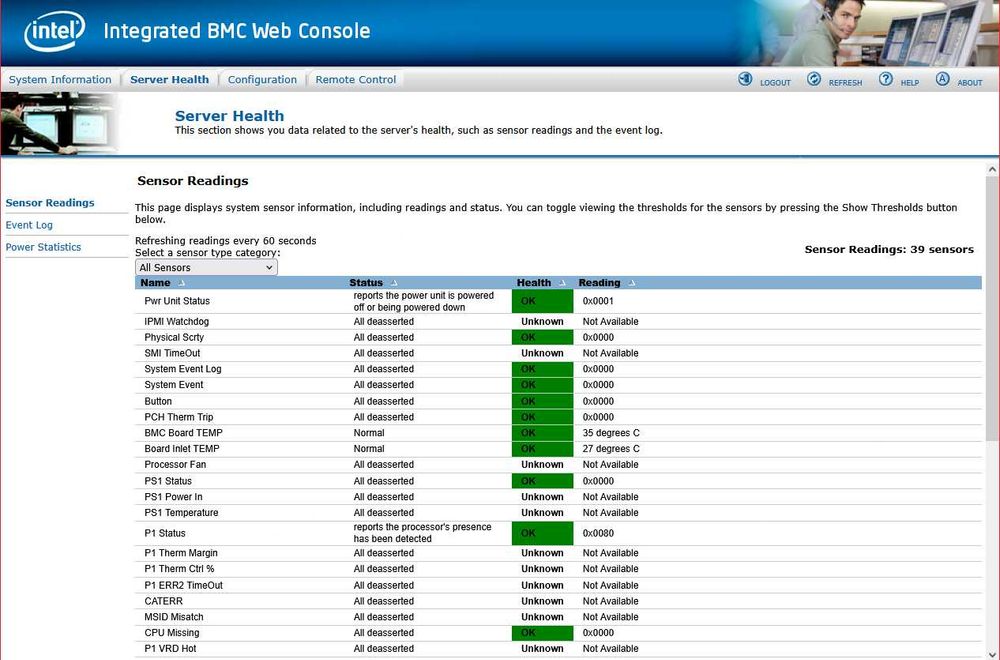1000x660 pixels.
Task: Click the Server Health tab
Action: coord(169,80)
